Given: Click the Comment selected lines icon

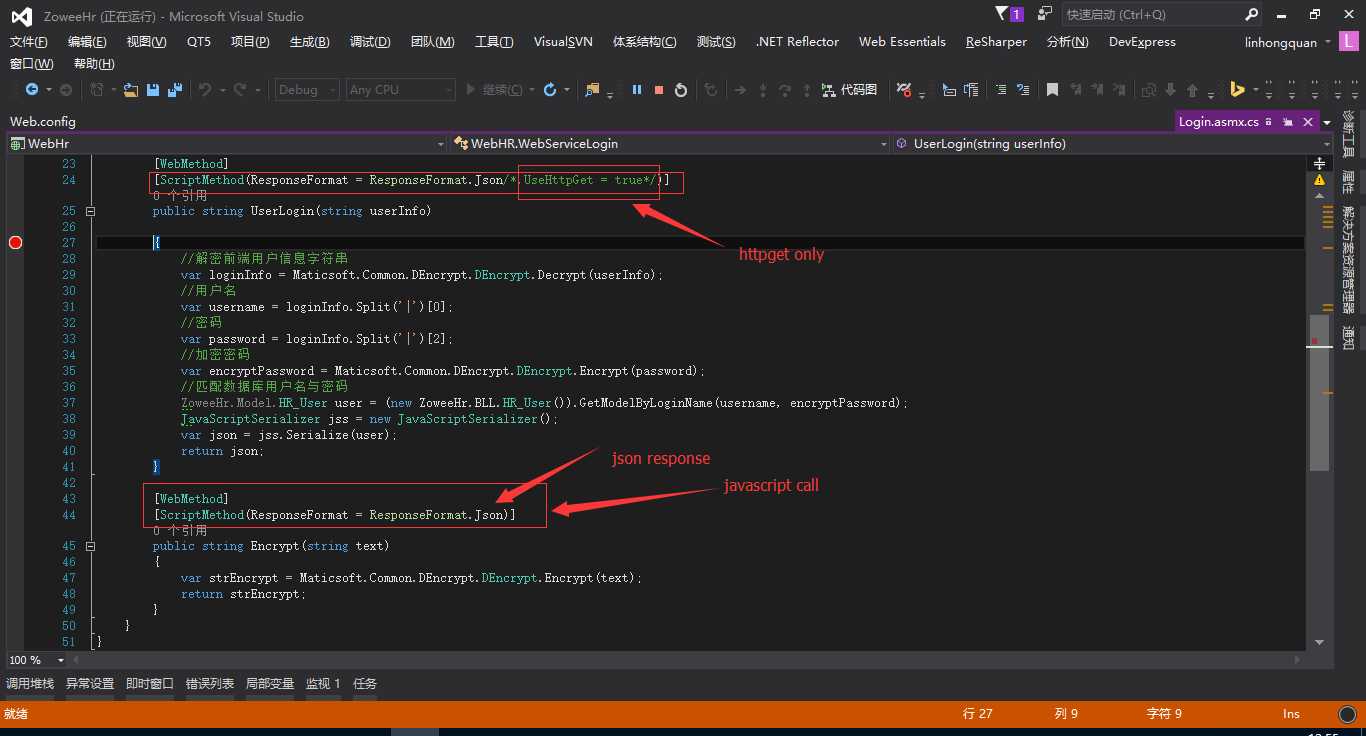Looking at the screenshot, I should [1000, 90].
